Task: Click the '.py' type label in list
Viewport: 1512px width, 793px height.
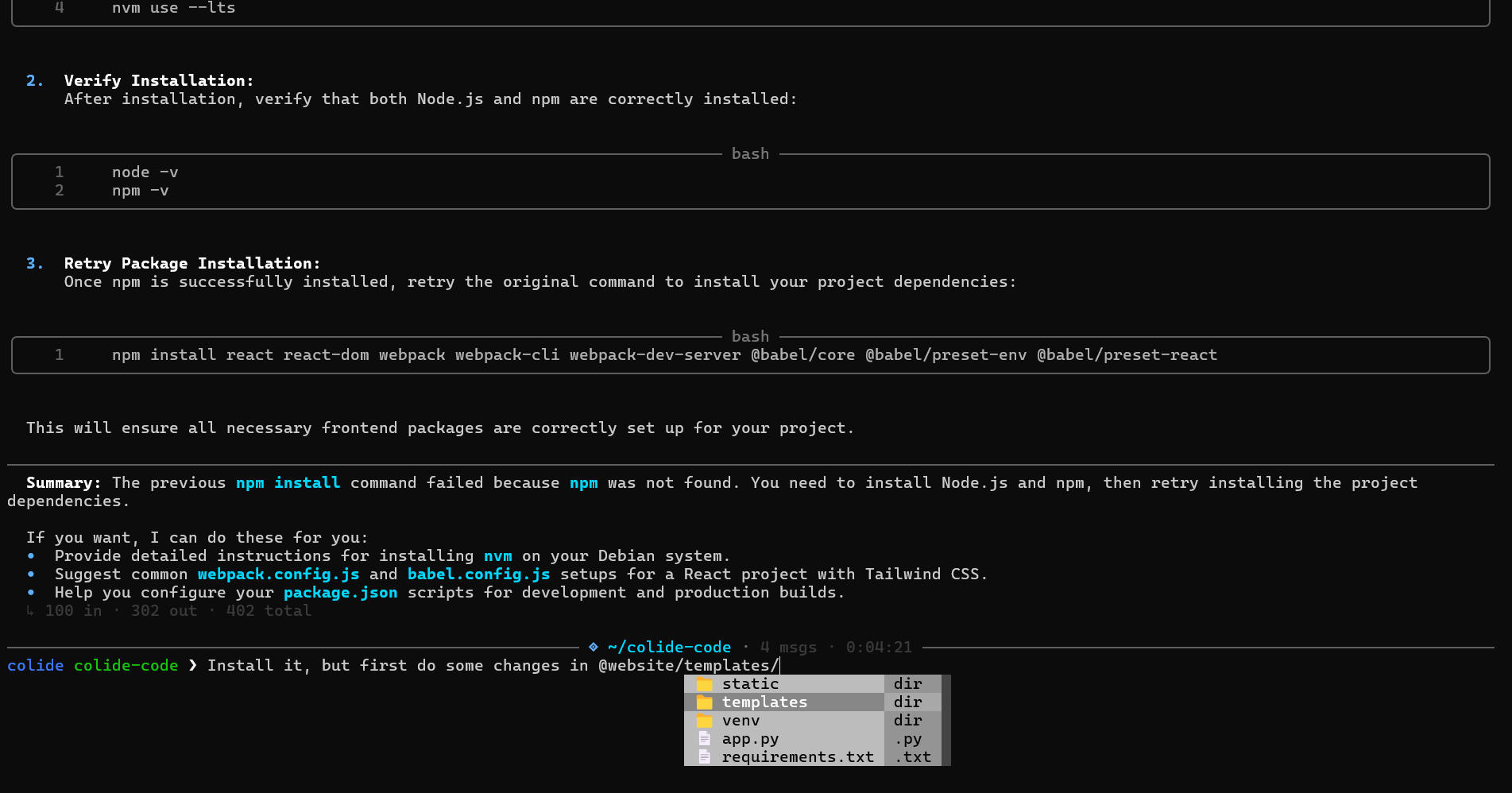Action: (x=908, y=739)
